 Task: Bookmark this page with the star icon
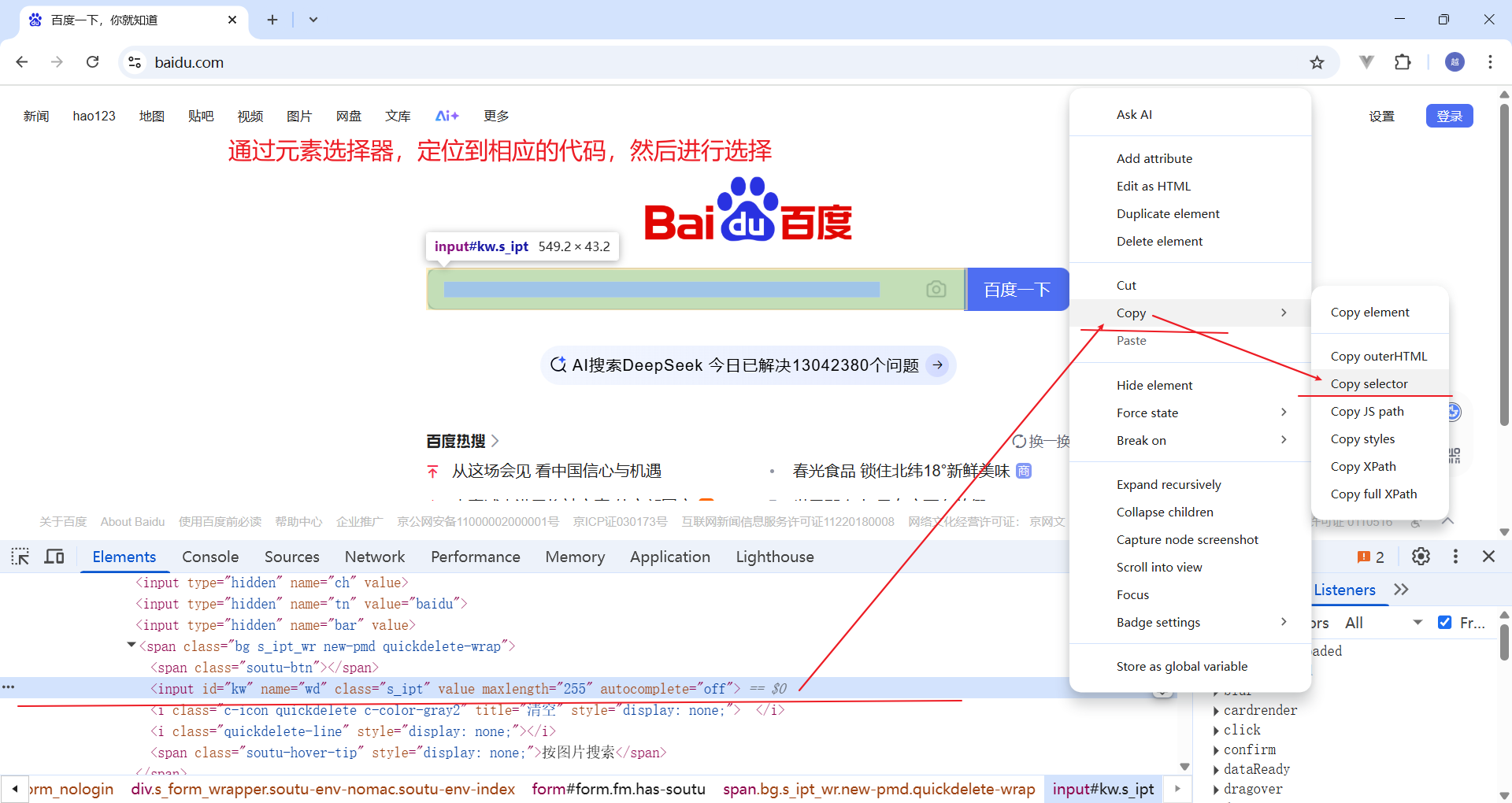click(x=1317, y=62)
